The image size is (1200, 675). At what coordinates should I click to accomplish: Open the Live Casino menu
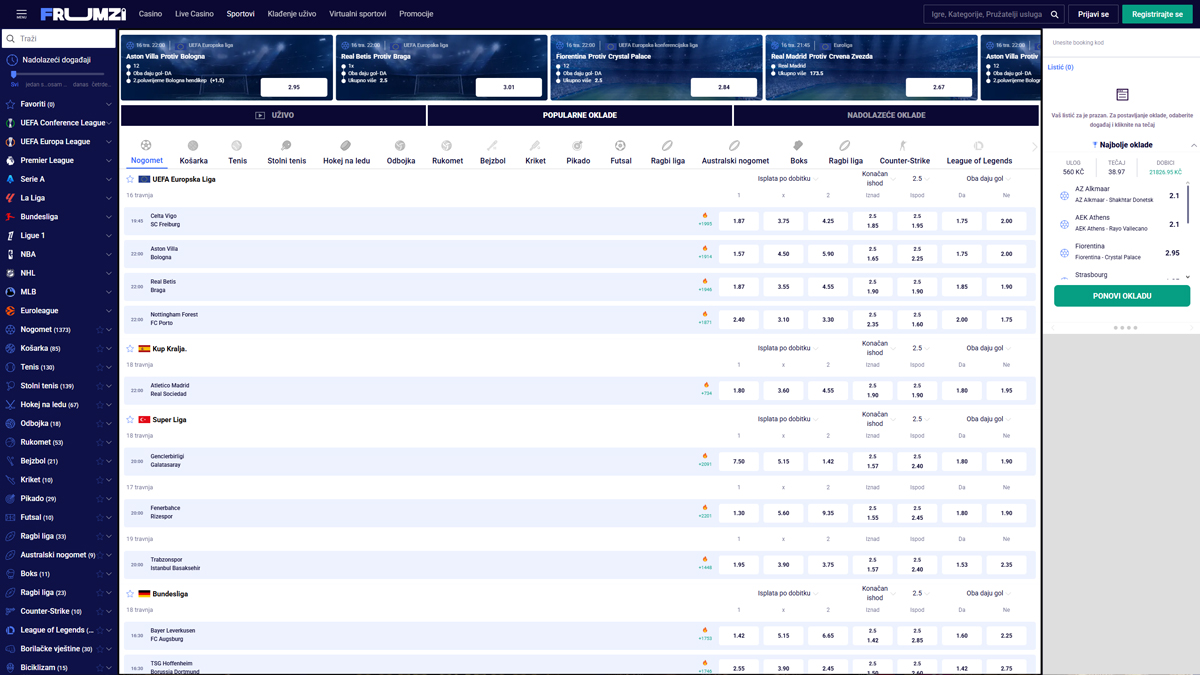pos(194,14)
